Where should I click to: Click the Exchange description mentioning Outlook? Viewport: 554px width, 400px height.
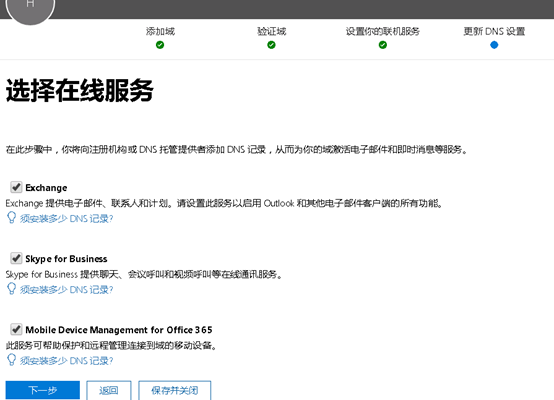[224, 203]
